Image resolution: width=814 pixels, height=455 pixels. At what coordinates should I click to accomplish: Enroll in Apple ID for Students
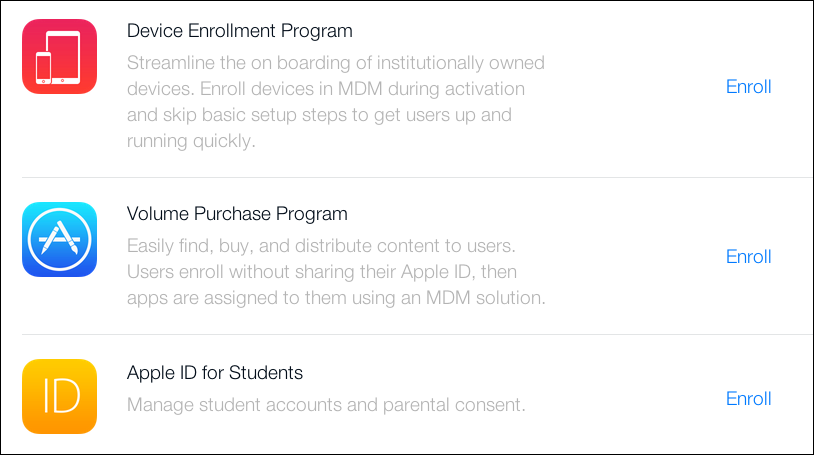click(748, 399)
